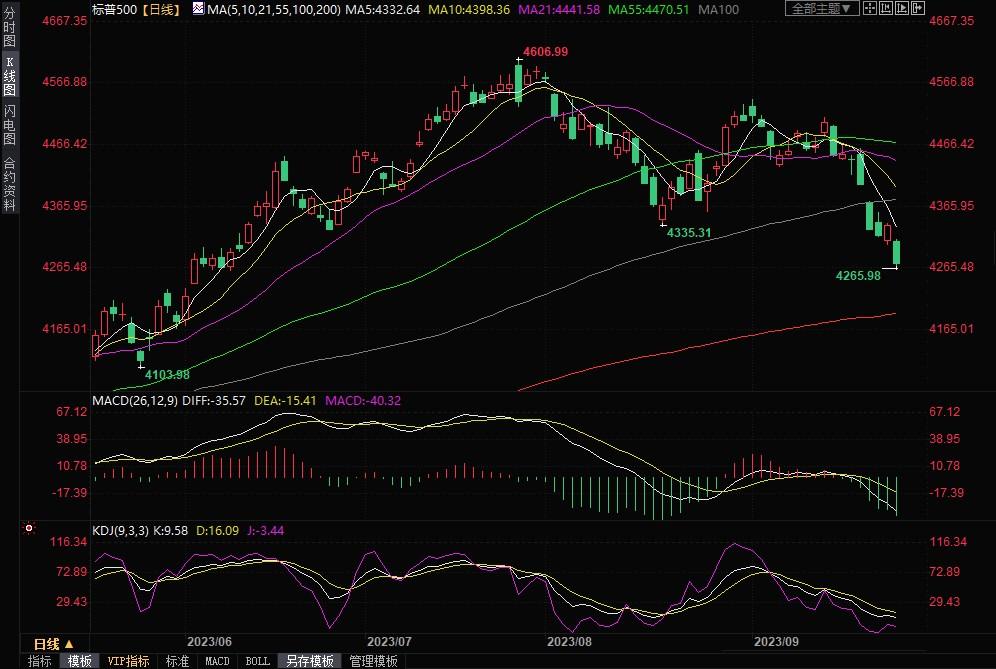Select the K线图 candlestick chart tab
Image resolution: width=996 pixels, height=669 pixels.
9,76
